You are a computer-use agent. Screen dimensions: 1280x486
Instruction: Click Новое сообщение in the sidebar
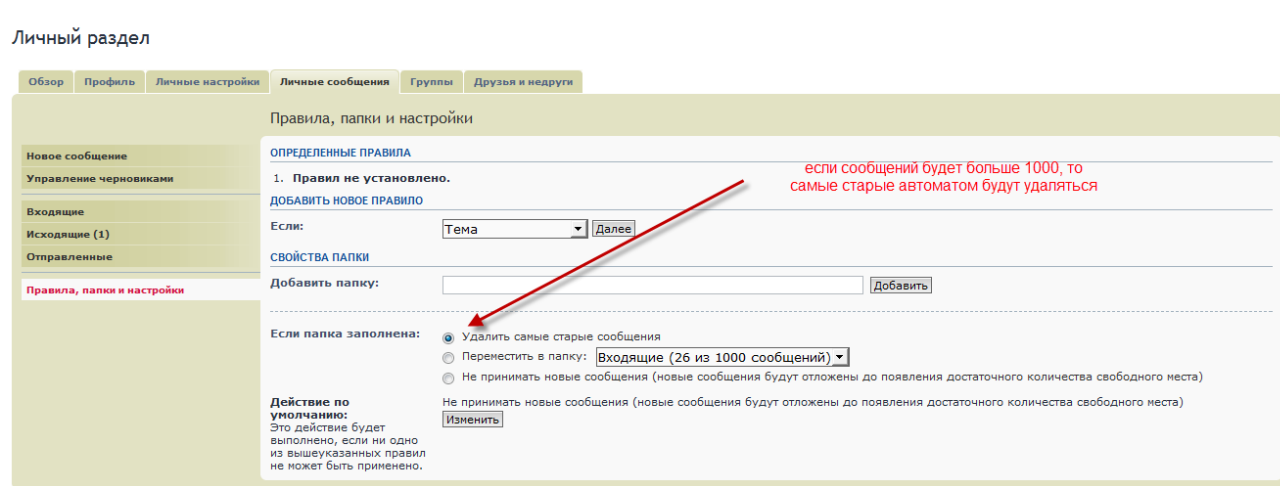77,156
